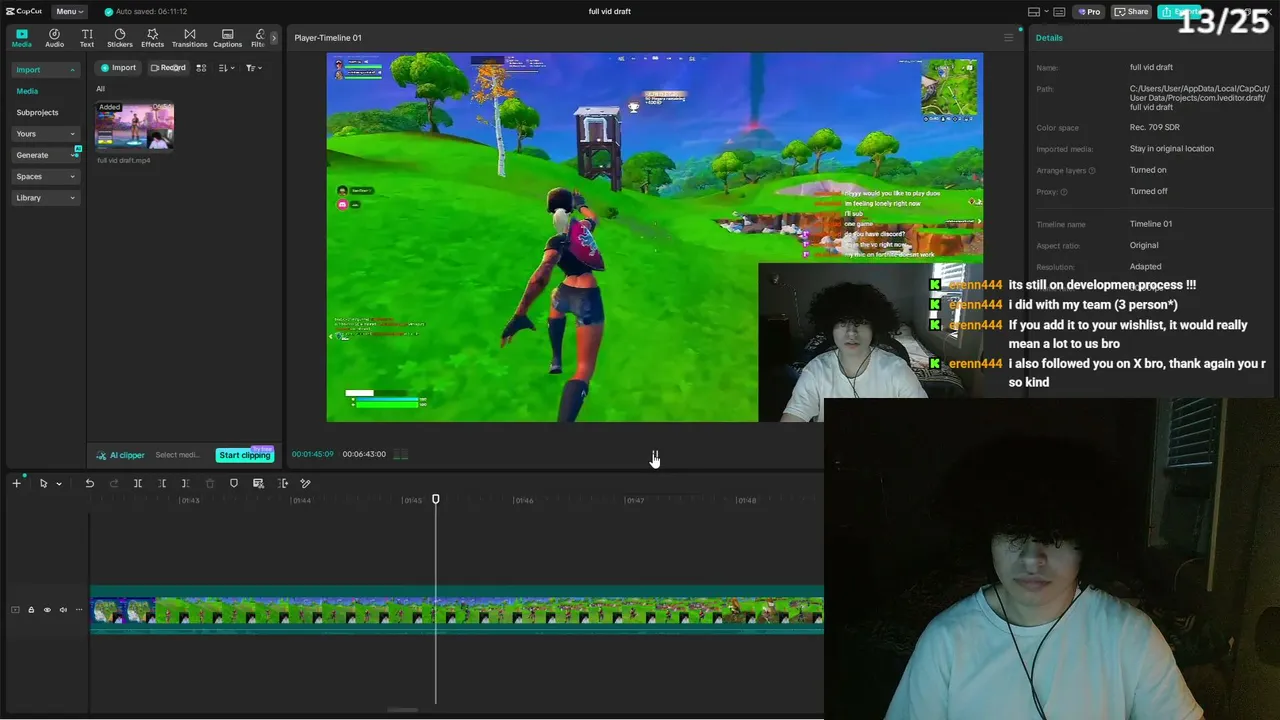Click the Redo arrow
Screen dimensions: 1280x720
click(113, 483)
